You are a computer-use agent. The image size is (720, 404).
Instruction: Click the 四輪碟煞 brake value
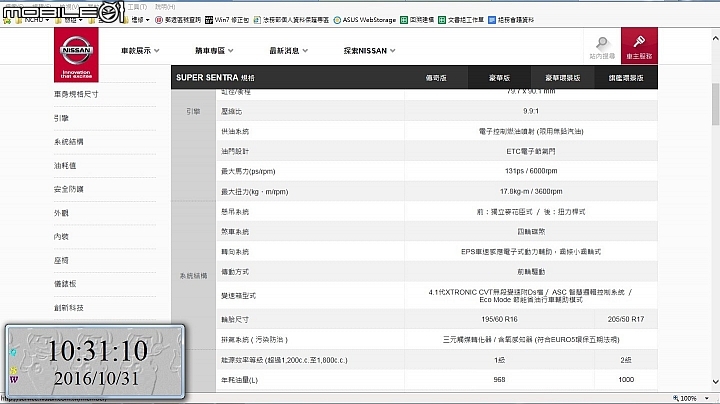(531, 231)
